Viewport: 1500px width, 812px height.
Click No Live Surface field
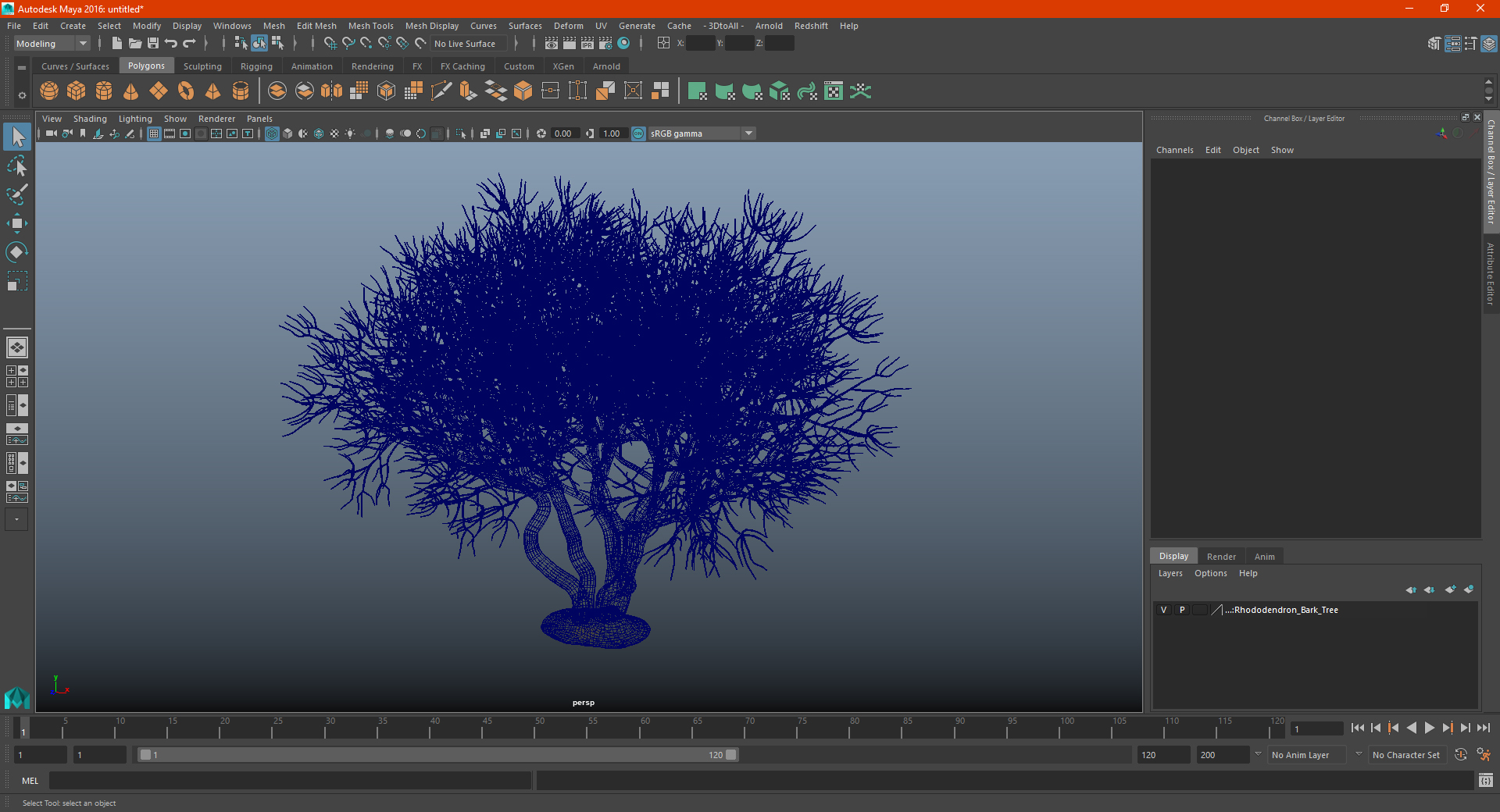[x=469, y=44]
